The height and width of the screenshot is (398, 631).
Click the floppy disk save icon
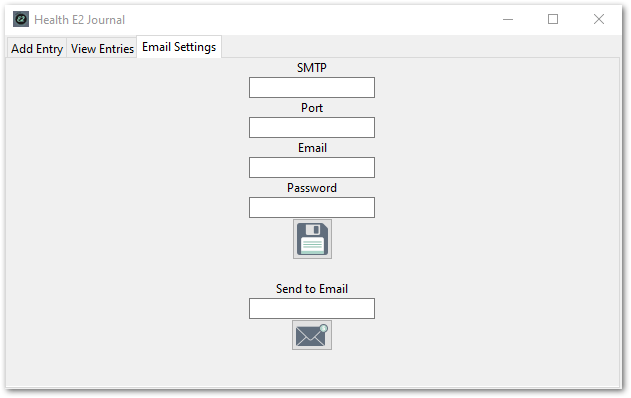pos(312,239)
